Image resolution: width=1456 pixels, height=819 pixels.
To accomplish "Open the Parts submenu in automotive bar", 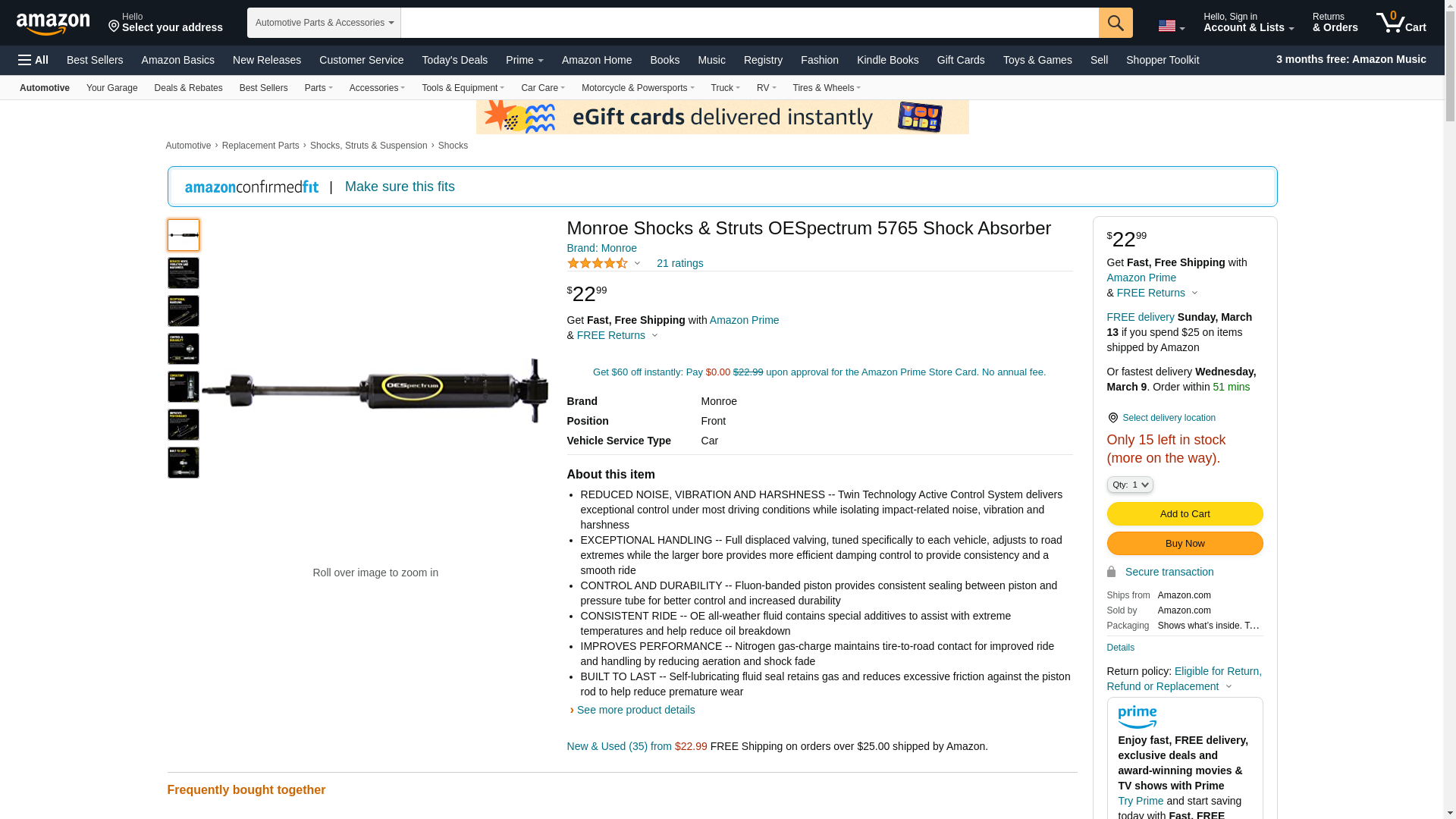I will pos(318,88).
